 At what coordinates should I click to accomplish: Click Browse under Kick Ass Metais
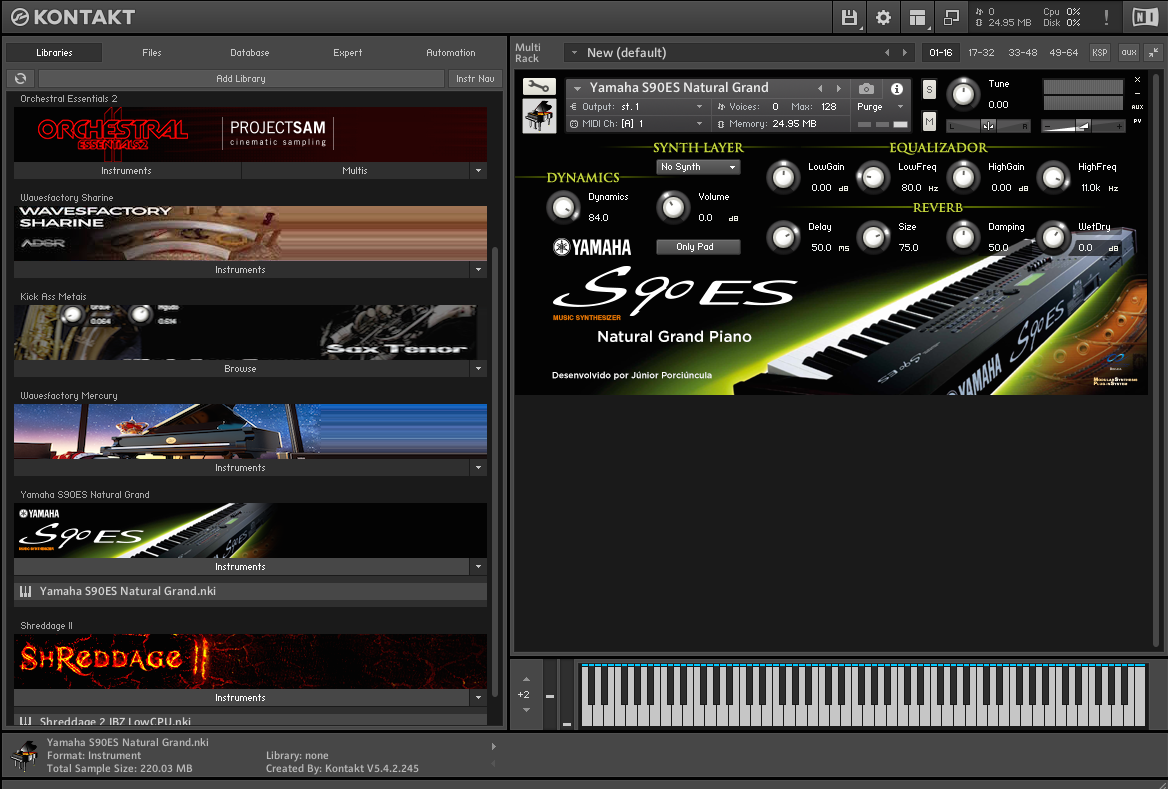(x=241, y=369)
